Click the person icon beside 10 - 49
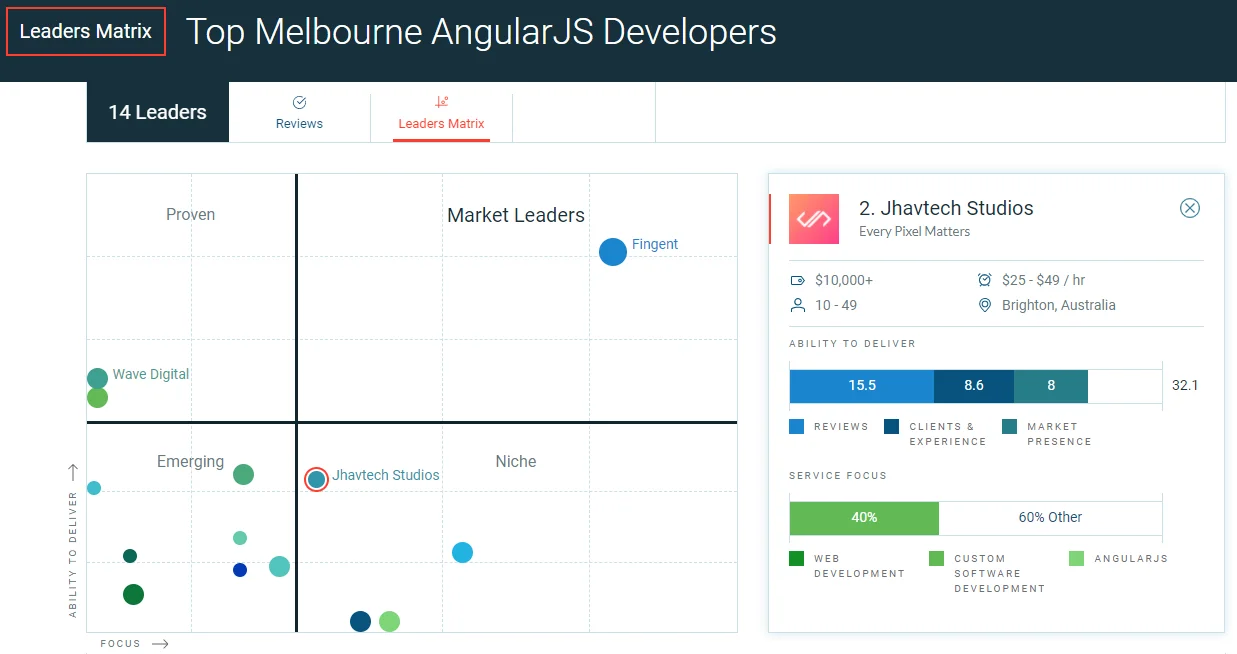 pos(798,305)
